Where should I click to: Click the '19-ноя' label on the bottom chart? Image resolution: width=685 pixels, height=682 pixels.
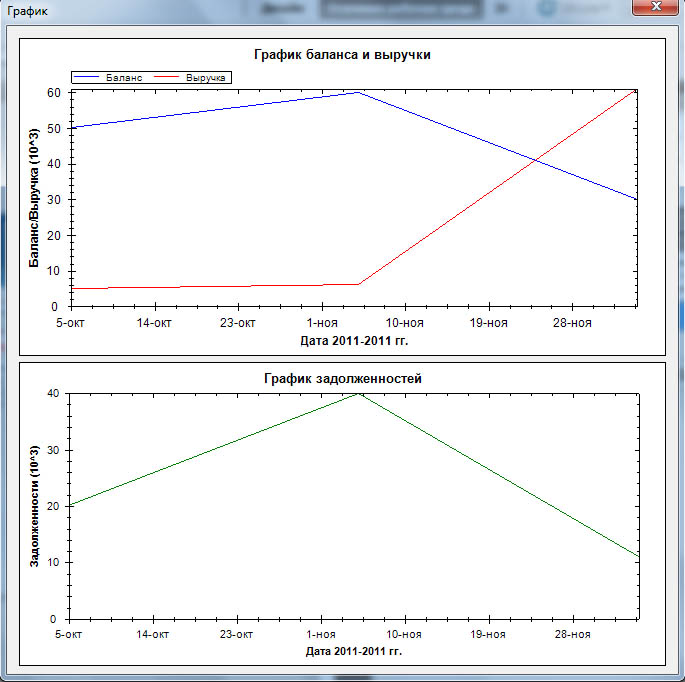pyautogui.click(x=488, y=634)
